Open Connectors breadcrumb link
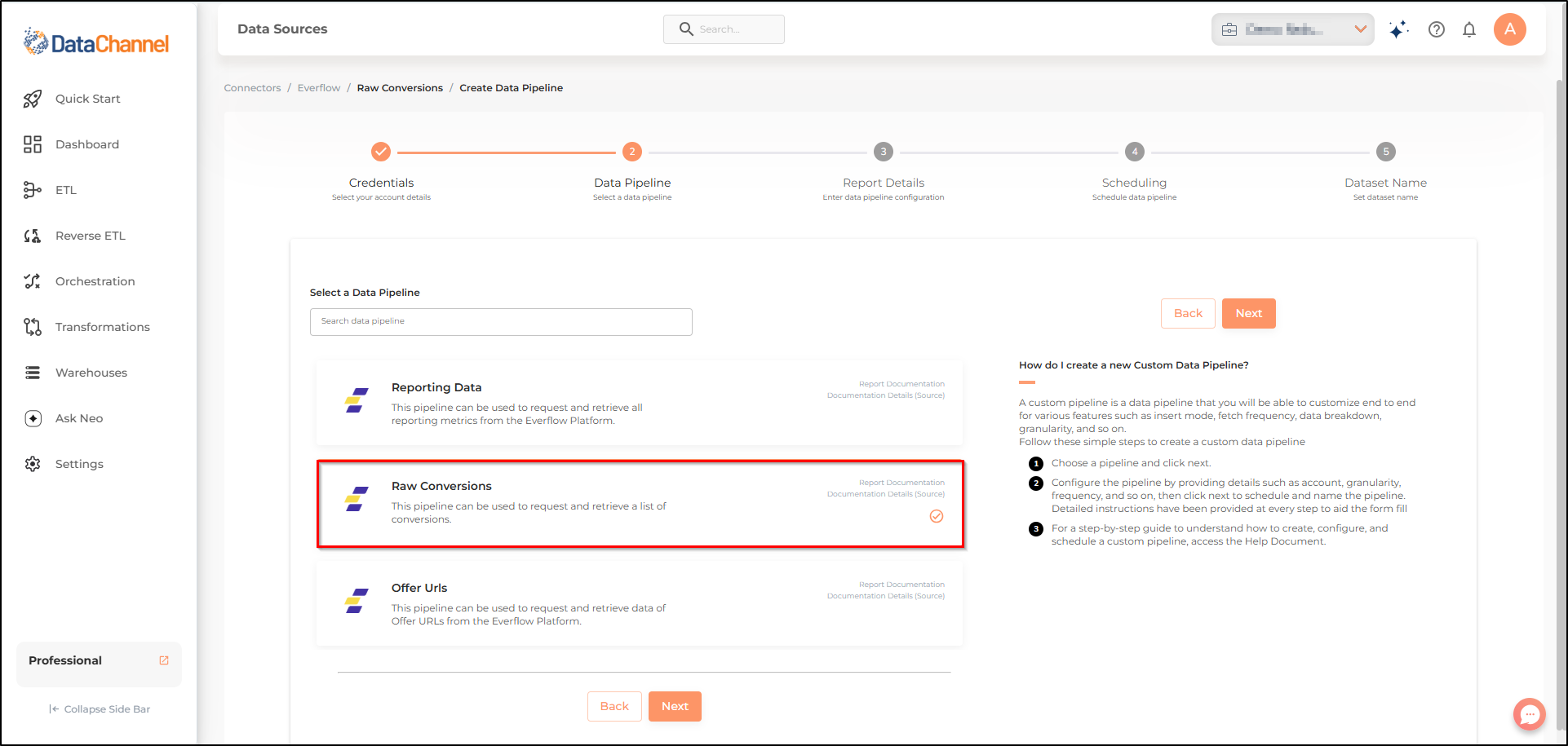The image size is (1568, 746). tap(252, 88)
